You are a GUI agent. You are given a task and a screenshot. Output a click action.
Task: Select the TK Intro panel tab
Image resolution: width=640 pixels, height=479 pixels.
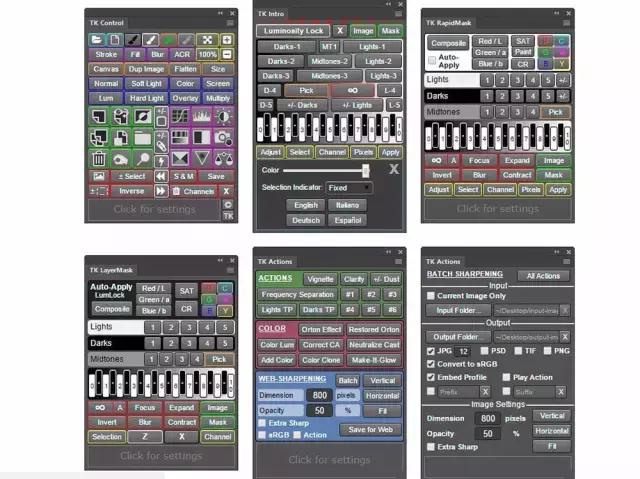271,14
